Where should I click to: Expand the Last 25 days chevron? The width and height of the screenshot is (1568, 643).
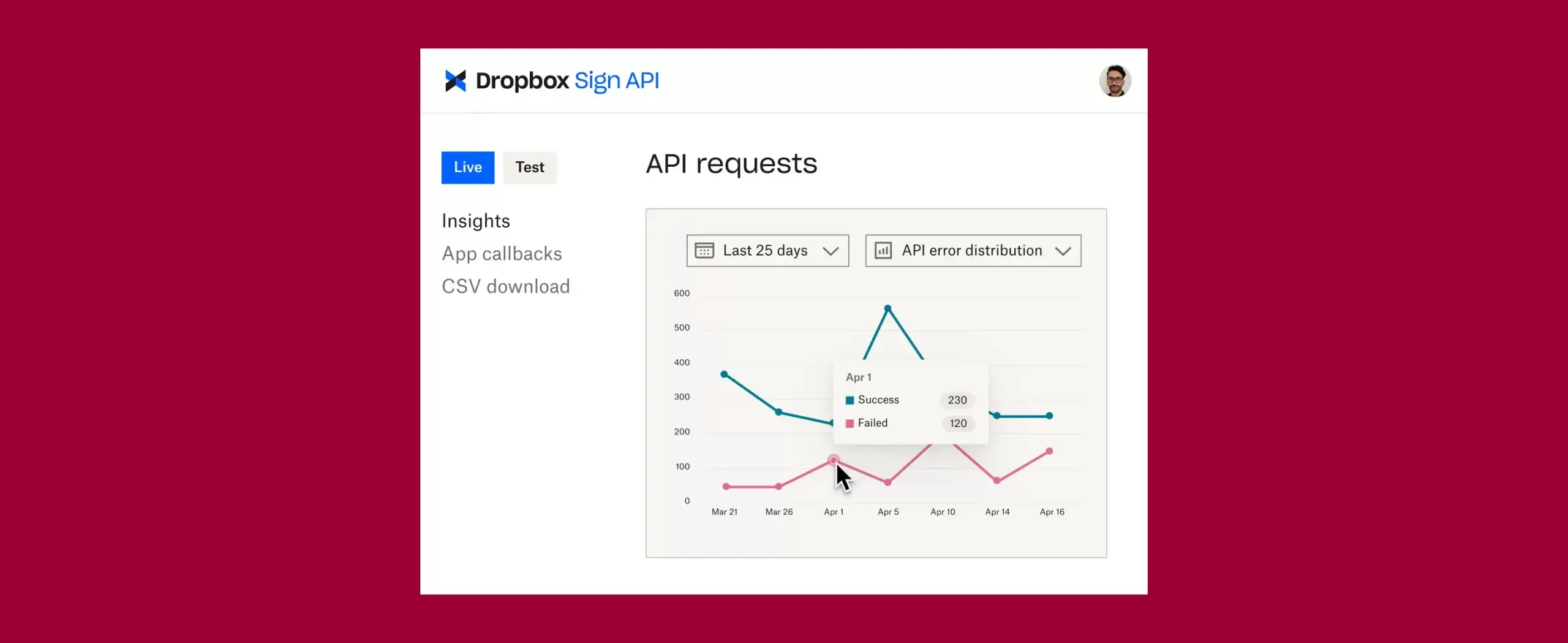[x=831, y=251]
